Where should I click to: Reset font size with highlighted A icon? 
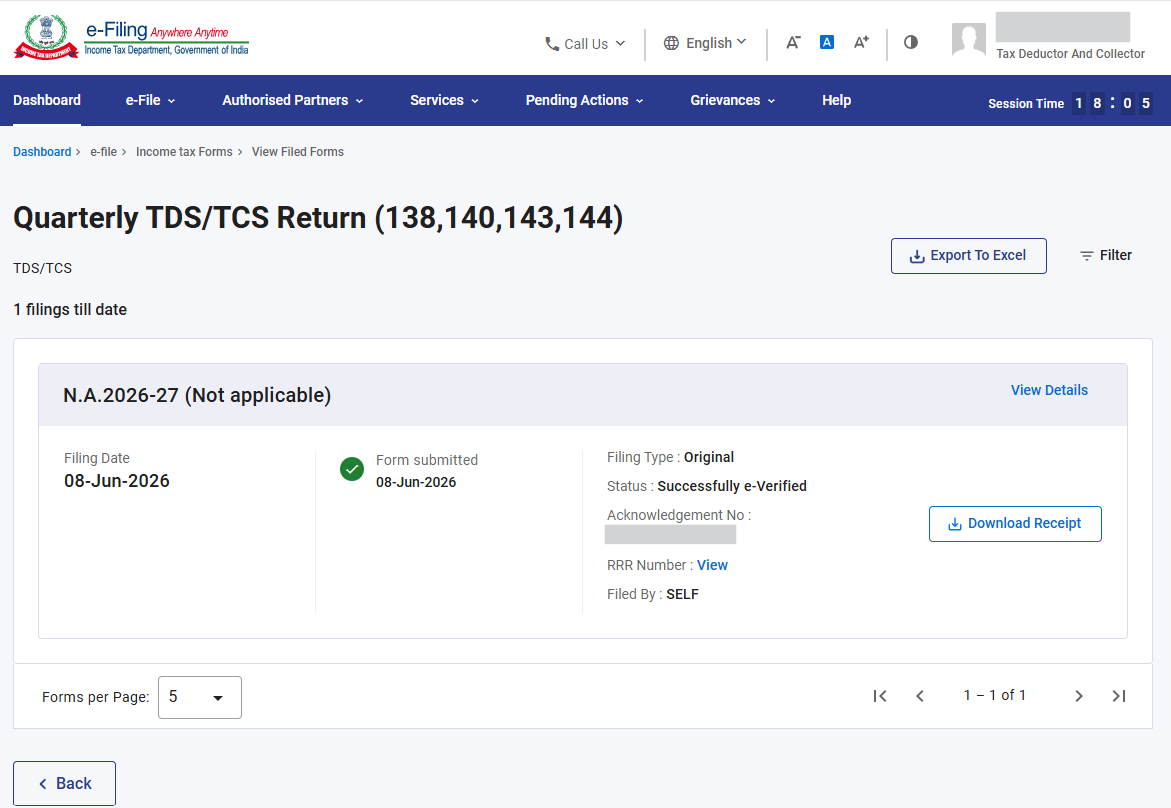[x=827, y=43]
